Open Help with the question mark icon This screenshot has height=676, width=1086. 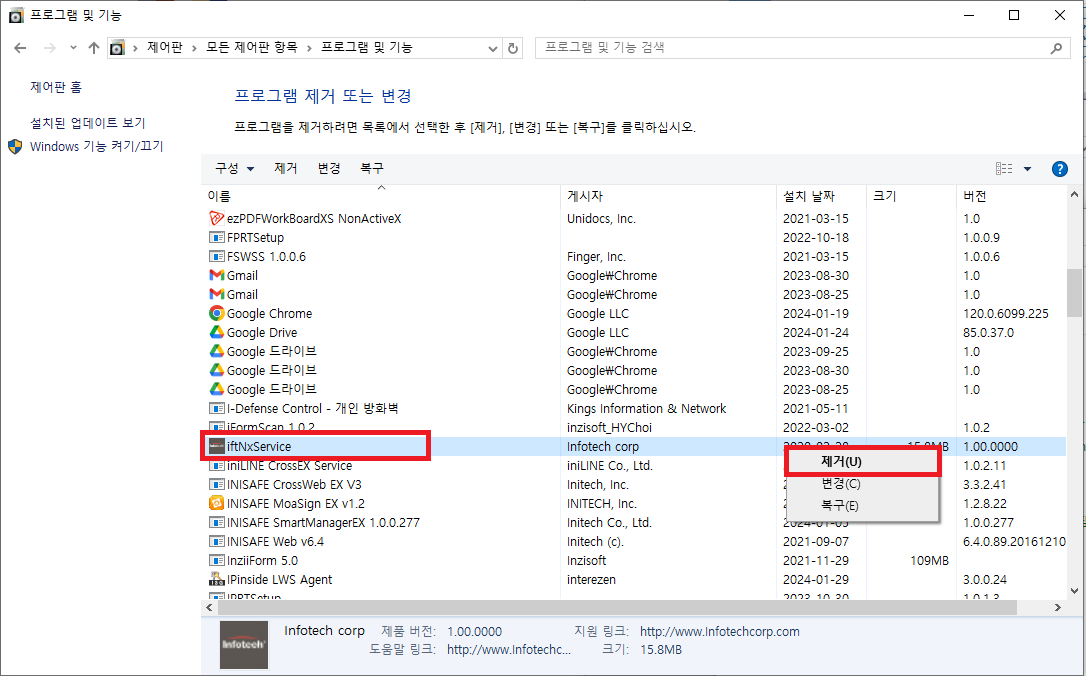point(1059,168)
